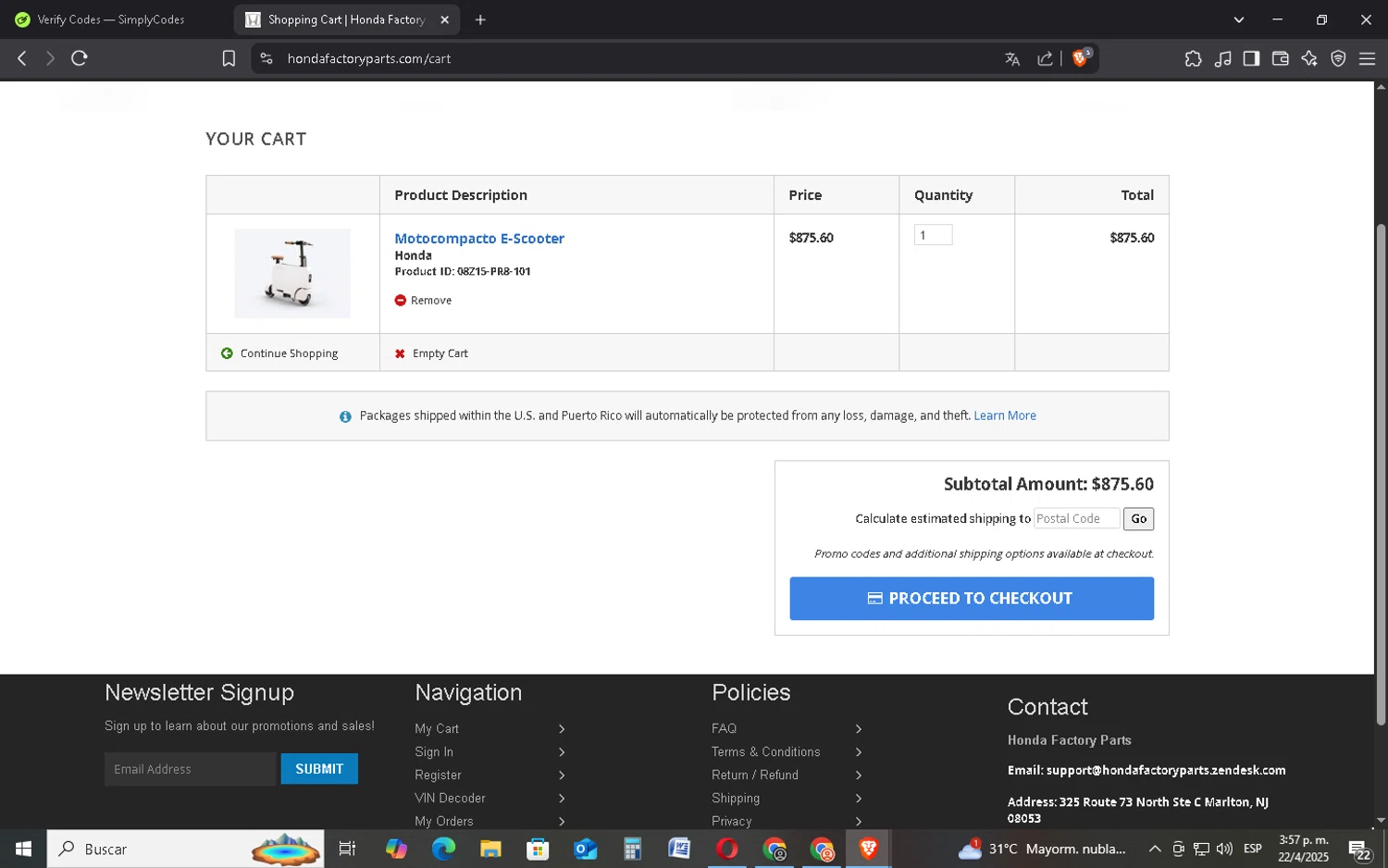Image resolution: width=1388 pixels, height=868 pixels.
Task: Expand chevron next to Return / Refund
Action: point(859,775)
